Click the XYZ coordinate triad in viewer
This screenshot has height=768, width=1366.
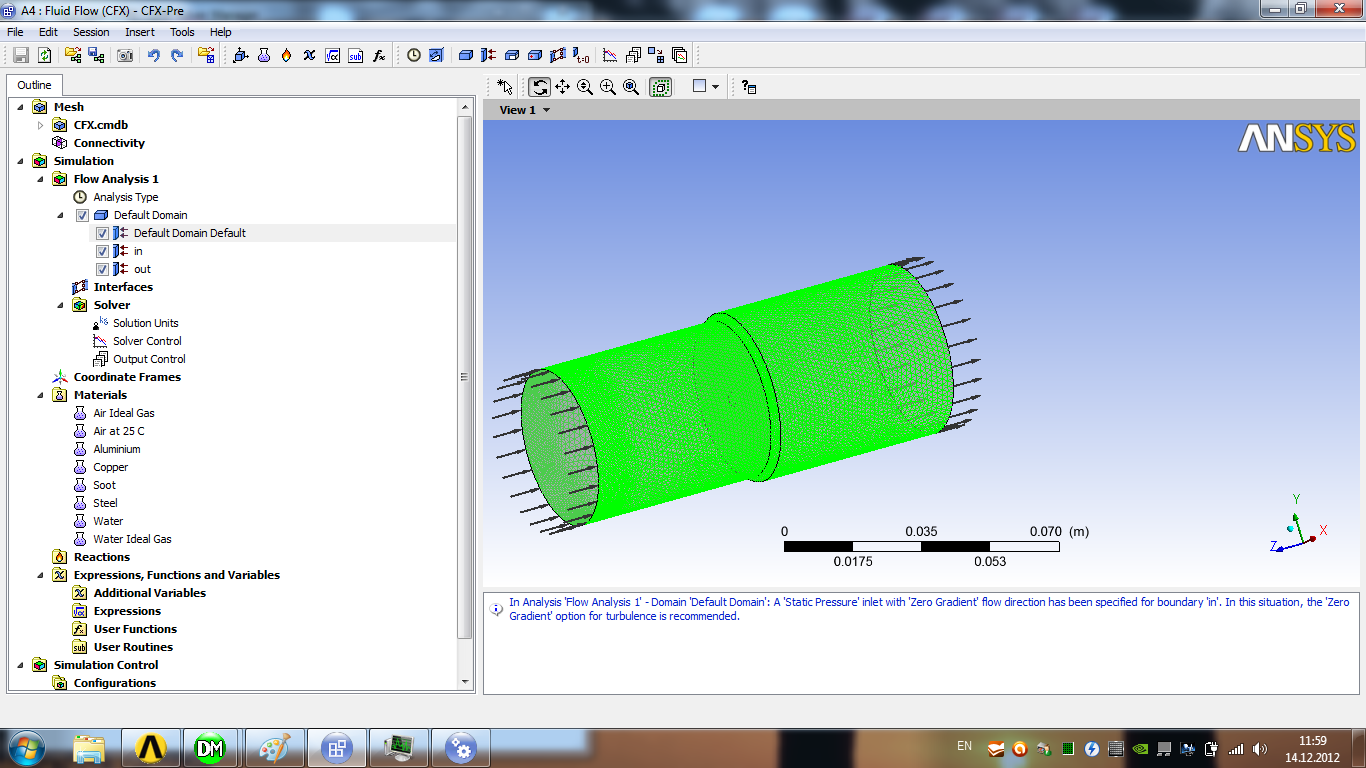1297,525
